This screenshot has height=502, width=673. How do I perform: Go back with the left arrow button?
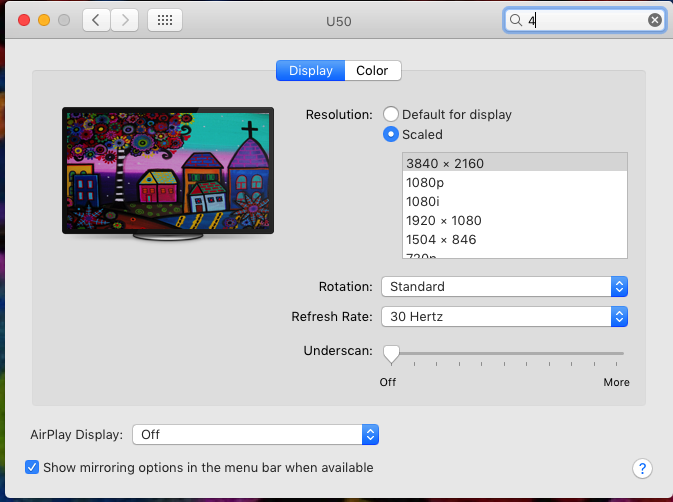tap(97, 20)
